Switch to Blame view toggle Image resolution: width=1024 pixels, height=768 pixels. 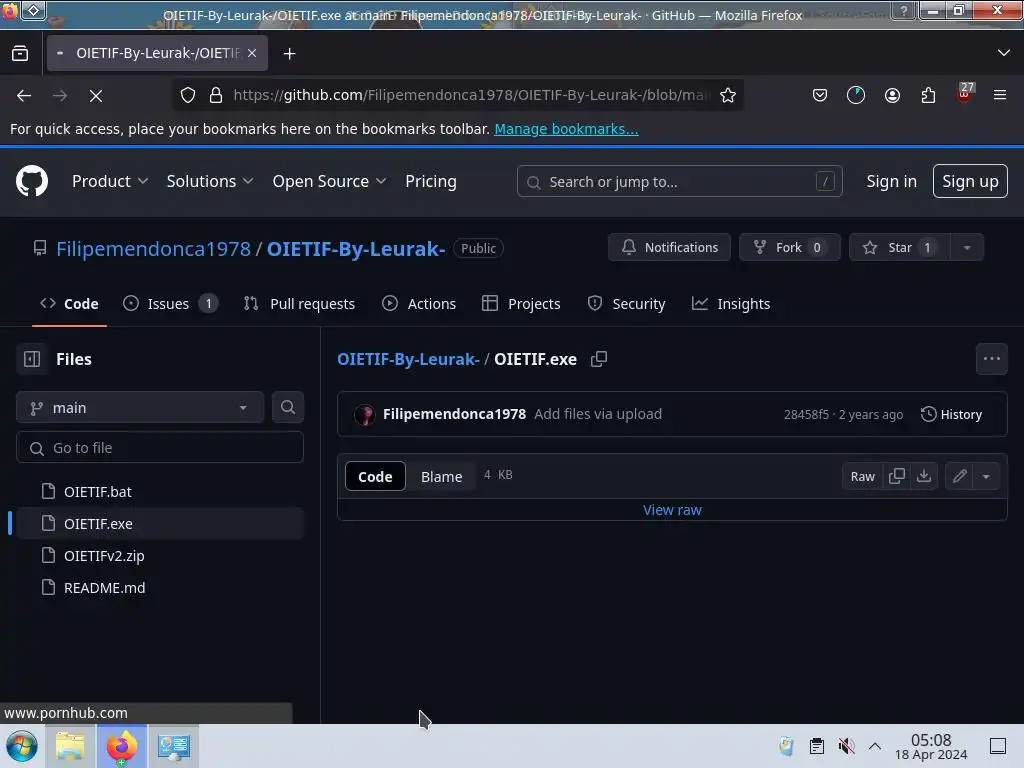(441, 476)
